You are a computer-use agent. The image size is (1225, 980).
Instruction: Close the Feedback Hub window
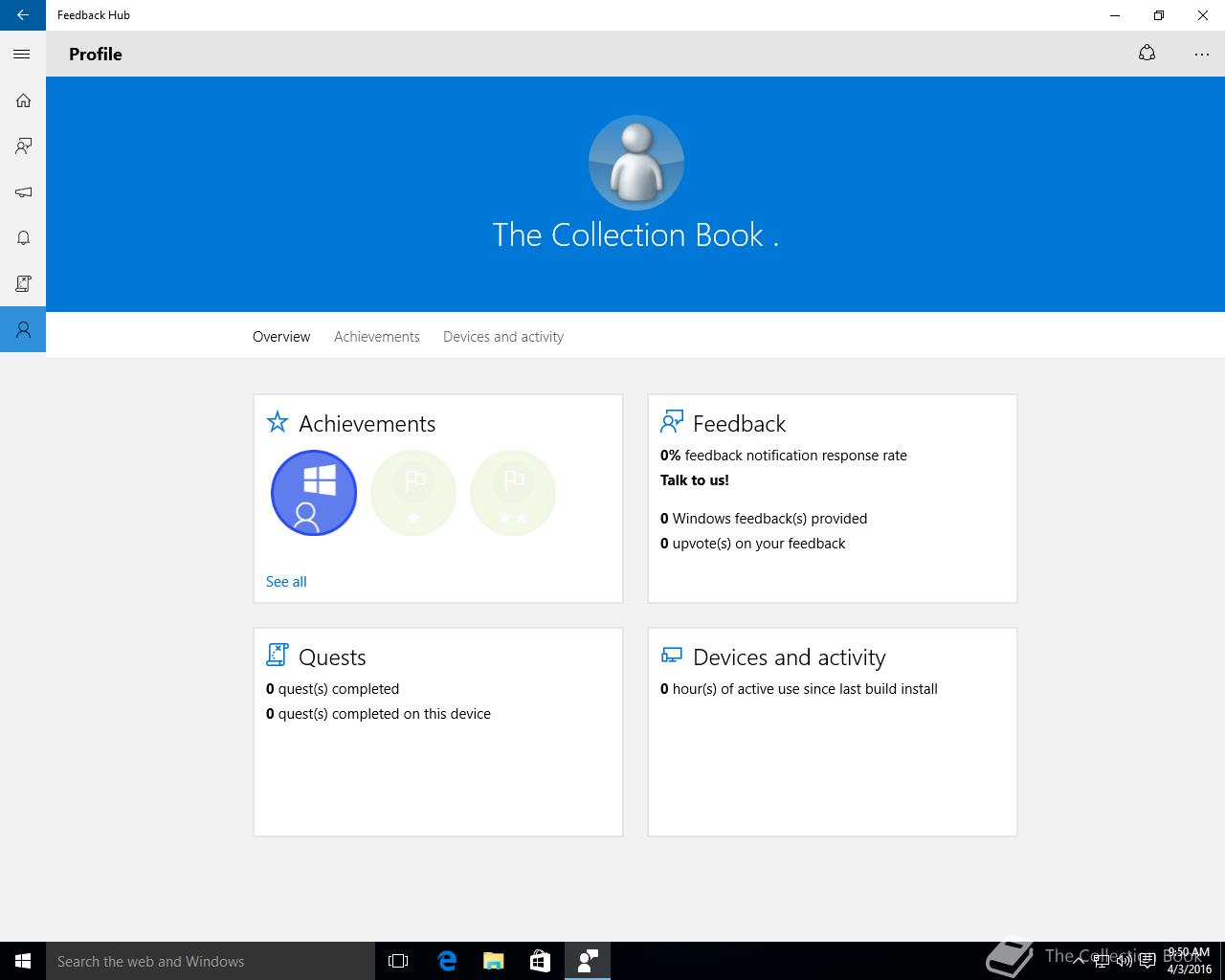1203,15
